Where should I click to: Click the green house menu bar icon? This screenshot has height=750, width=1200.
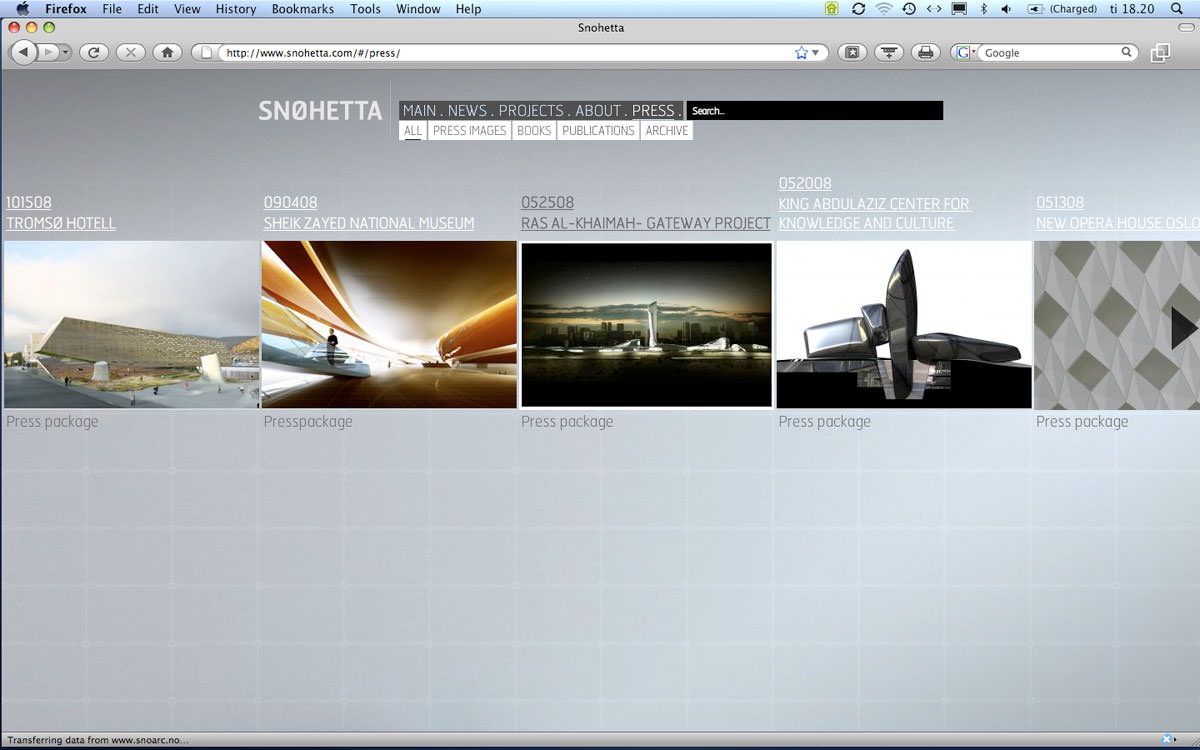(832, 9)
